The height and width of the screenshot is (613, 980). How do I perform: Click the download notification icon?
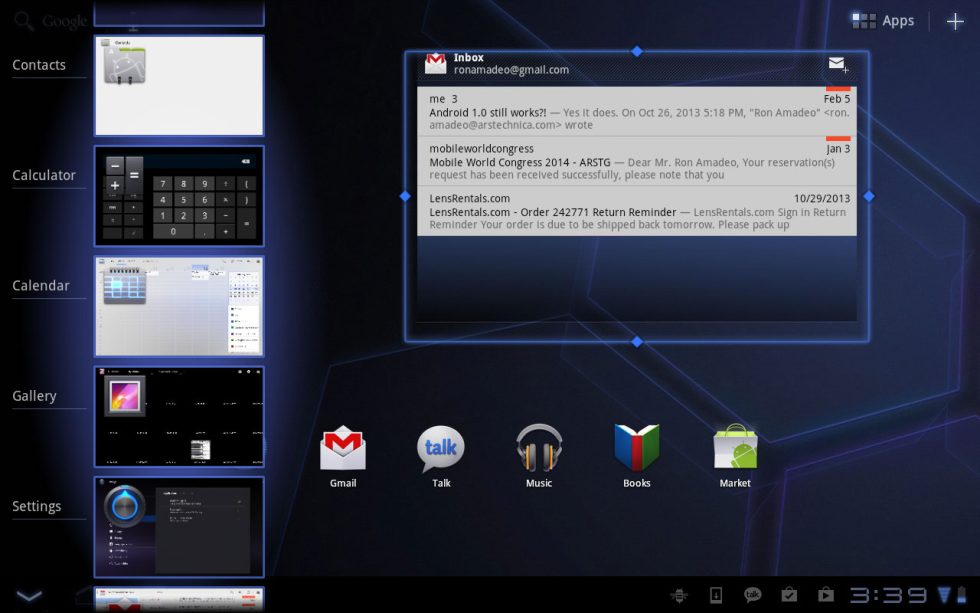716,595
